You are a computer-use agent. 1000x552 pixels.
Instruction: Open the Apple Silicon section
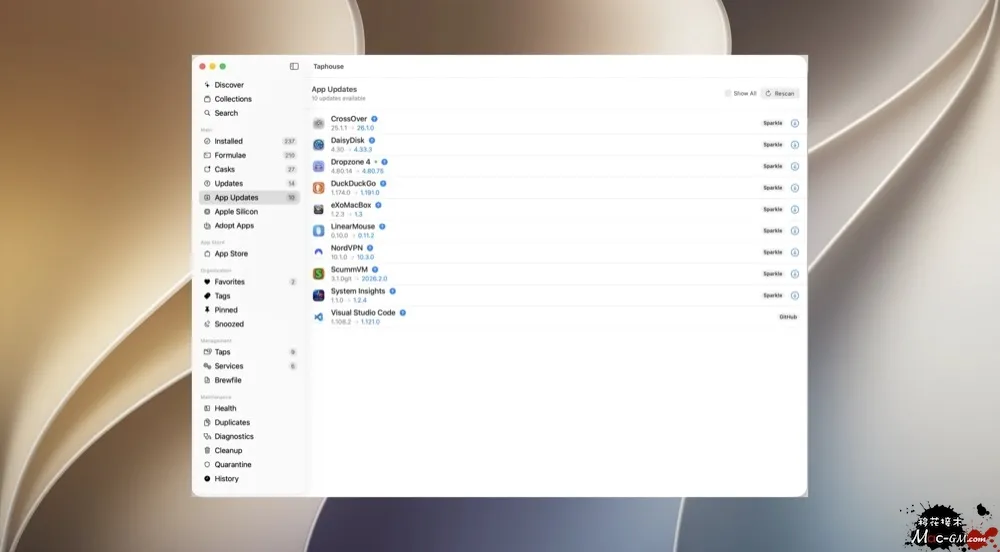(x=249, y=212)
